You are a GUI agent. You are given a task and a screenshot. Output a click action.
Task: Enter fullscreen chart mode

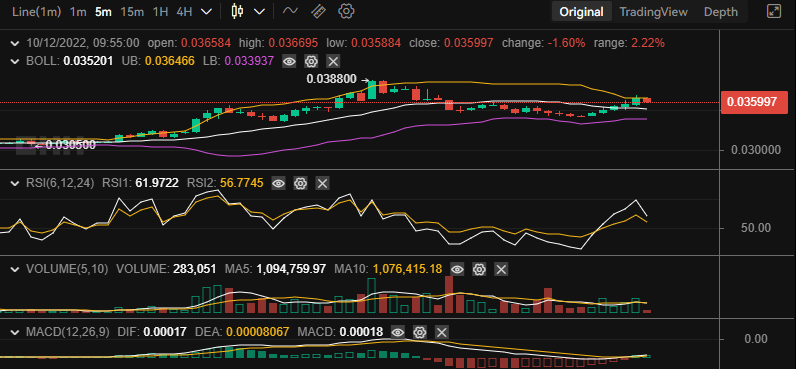773,12
